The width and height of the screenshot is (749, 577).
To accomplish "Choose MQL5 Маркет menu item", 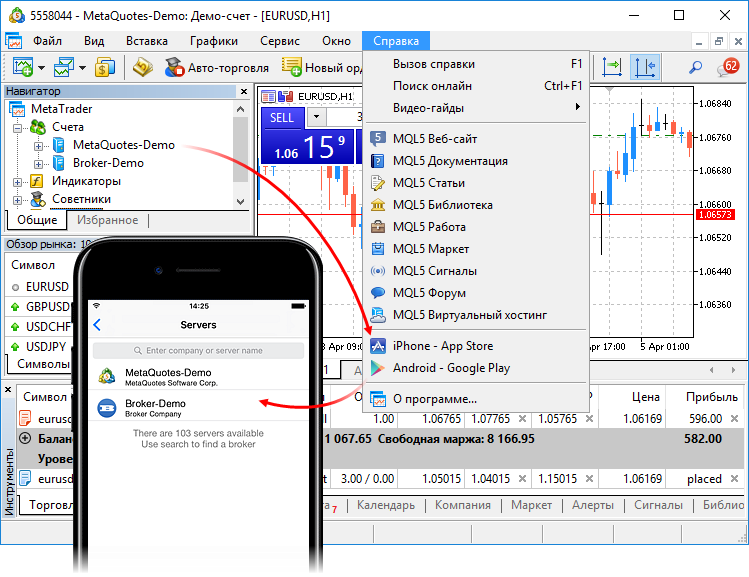I will [x=476, y=249].
